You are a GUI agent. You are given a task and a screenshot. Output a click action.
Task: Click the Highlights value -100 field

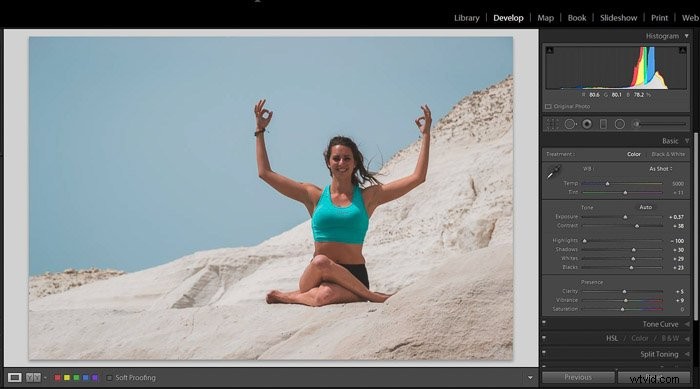[677, 241]
